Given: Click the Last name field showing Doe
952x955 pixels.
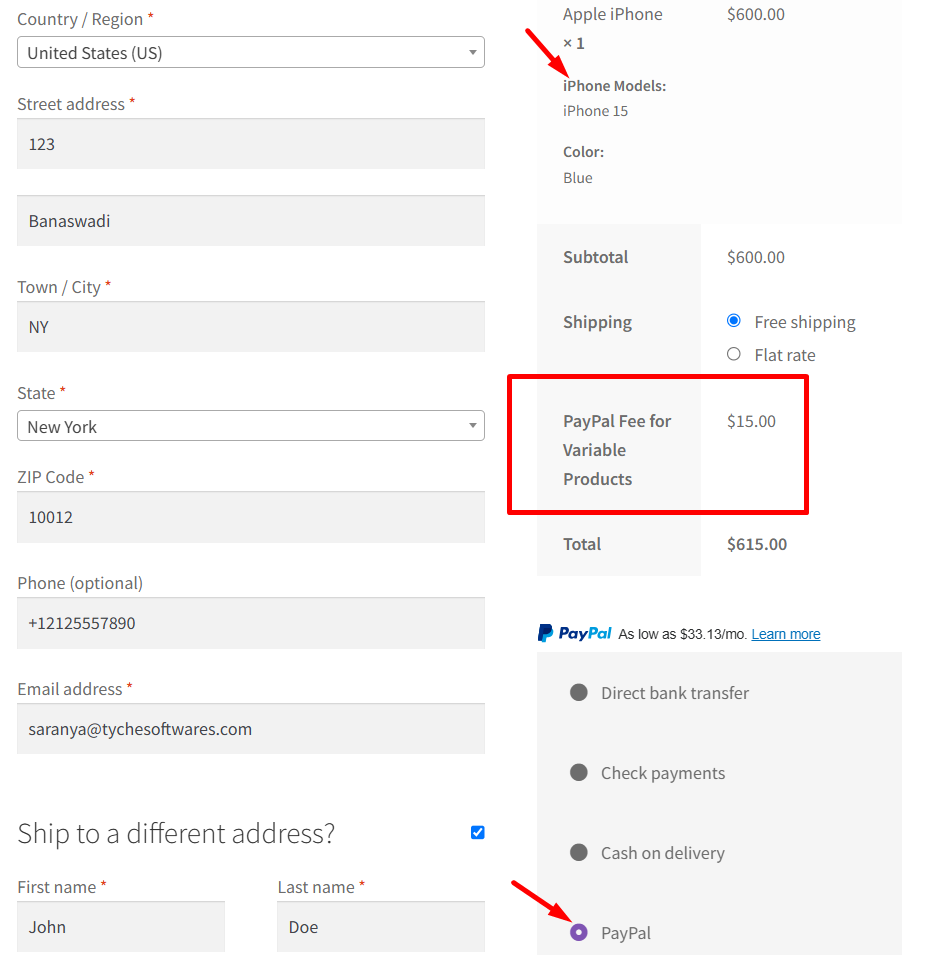Looking at the screenshot, I should click(380, 927).
